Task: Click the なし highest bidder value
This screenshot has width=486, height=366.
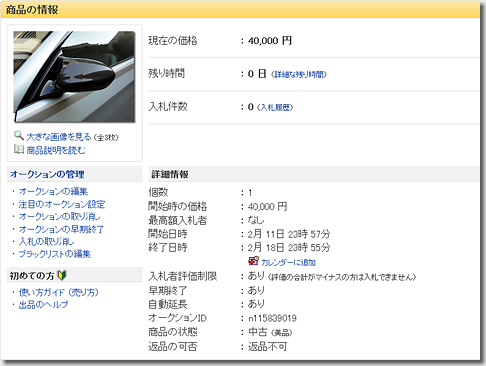Action: click(256, 220)
